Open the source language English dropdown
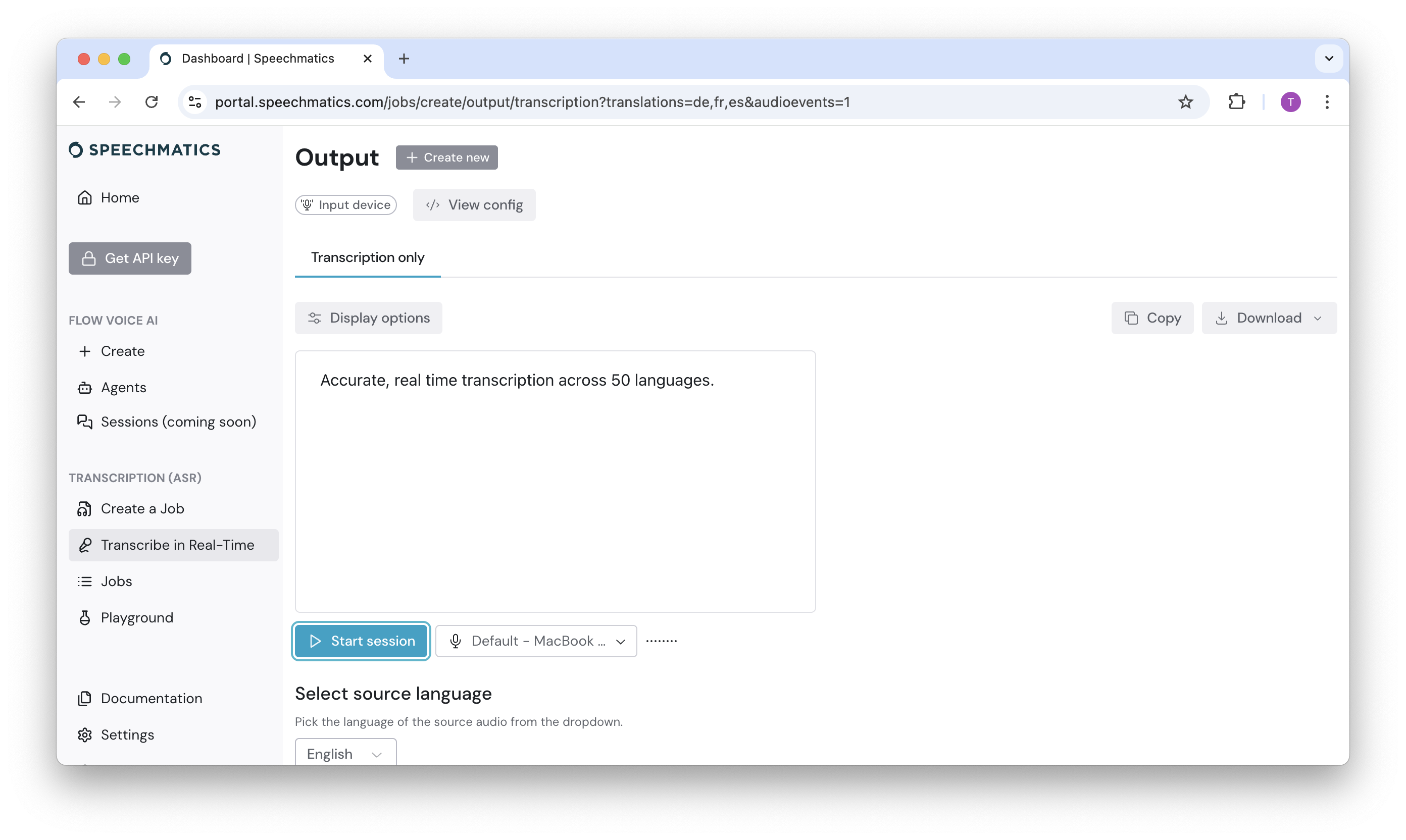 pyautogui.click(x=345, y=753)
